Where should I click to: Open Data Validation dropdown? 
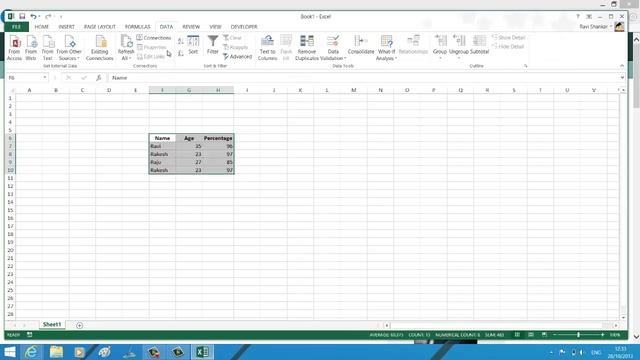[333, 55]
